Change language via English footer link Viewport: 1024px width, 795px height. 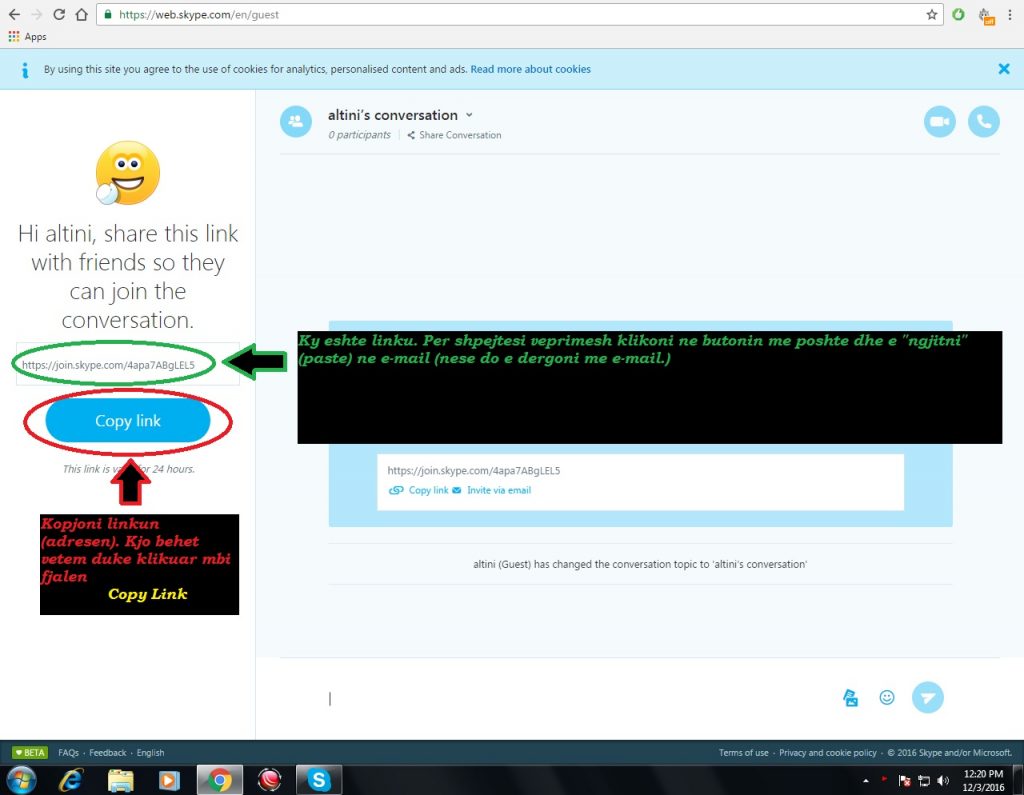tap(150, 753)
